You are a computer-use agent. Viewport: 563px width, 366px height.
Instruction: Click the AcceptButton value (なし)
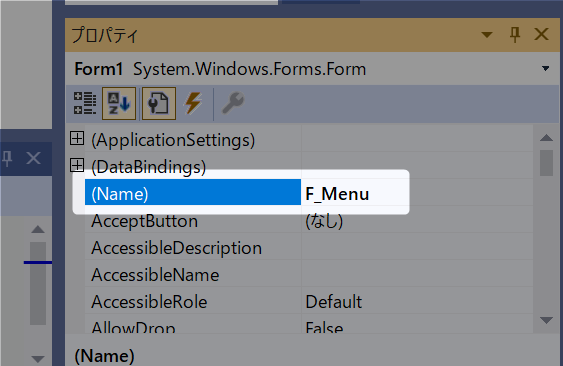coord(324,221)
